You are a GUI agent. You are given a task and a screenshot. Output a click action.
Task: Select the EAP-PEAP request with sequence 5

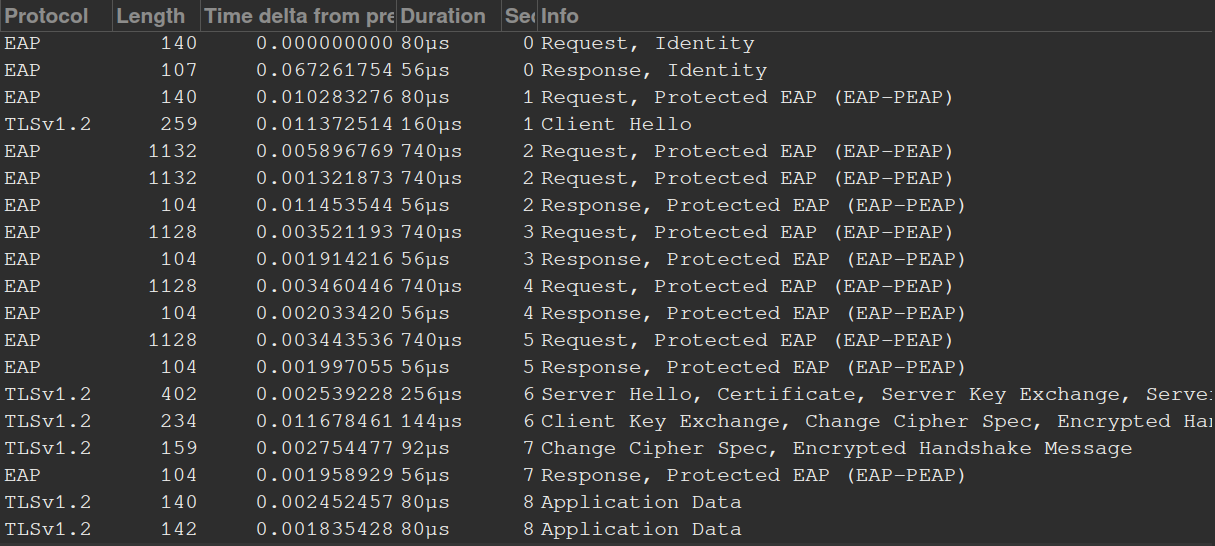pos(746,340)
